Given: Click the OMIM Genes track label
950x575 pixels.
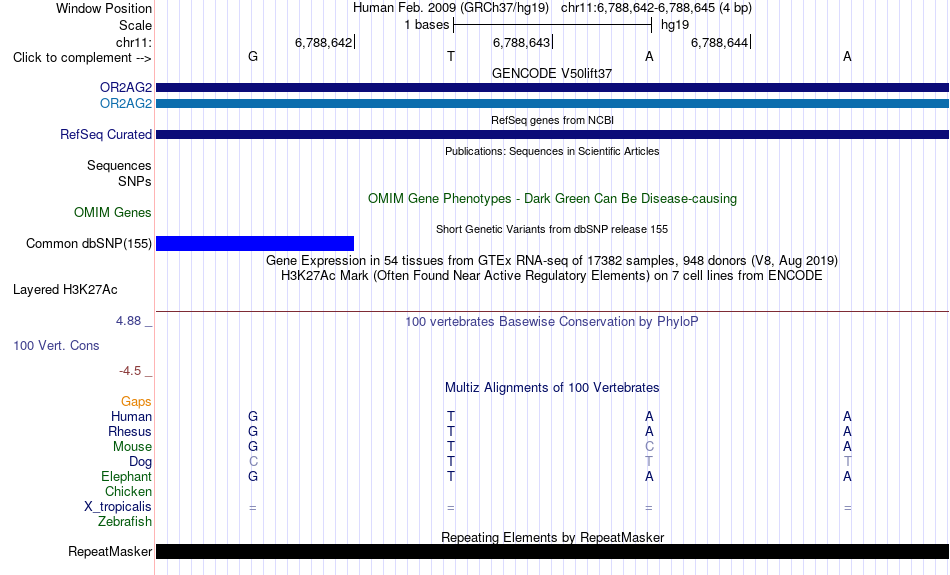Looking at the screenshot, I should [x=112, y=213].
